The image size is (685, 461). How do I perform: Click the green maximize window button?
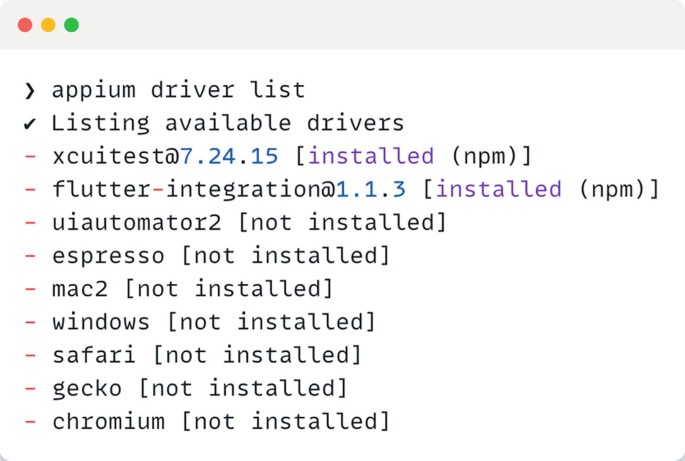tap(71, 24)
